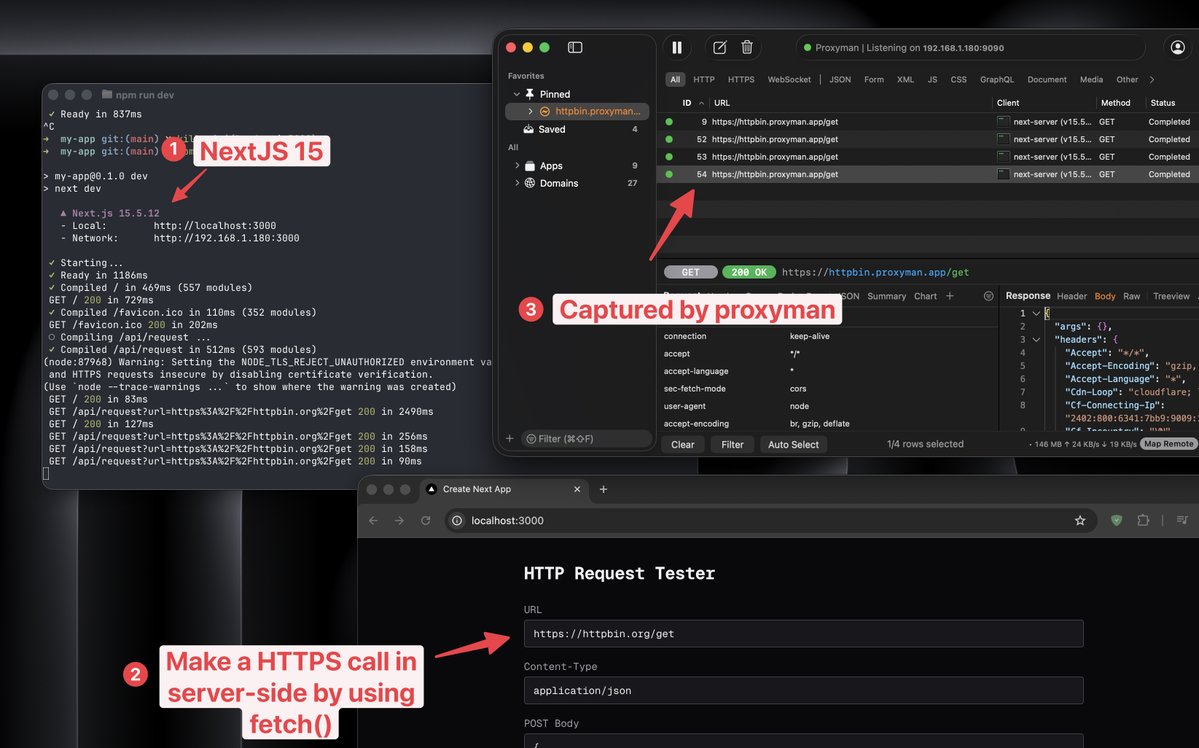The height and width of the screenshot is (748, 1199).
Task: Click the Clear button in Proxyman
Action: [683, 444]
